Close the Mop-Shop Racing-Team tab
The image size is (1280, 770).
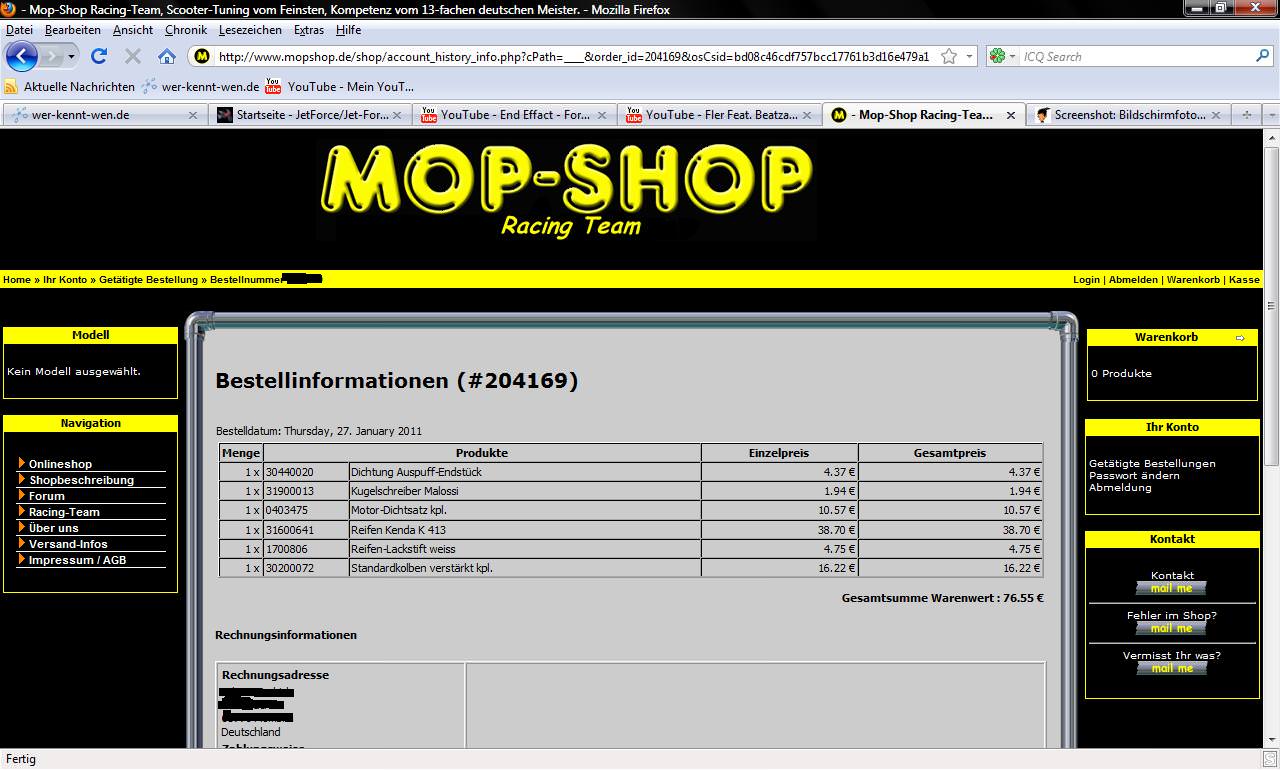[1011, 115]
